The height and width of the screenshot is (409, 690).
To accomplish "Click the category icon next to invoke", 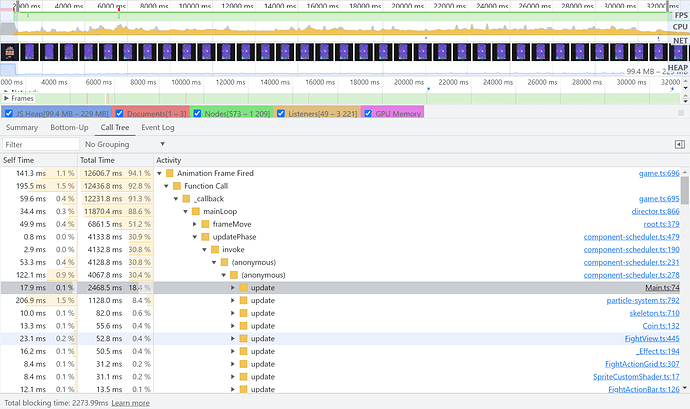I will click(x=214, y=249).
